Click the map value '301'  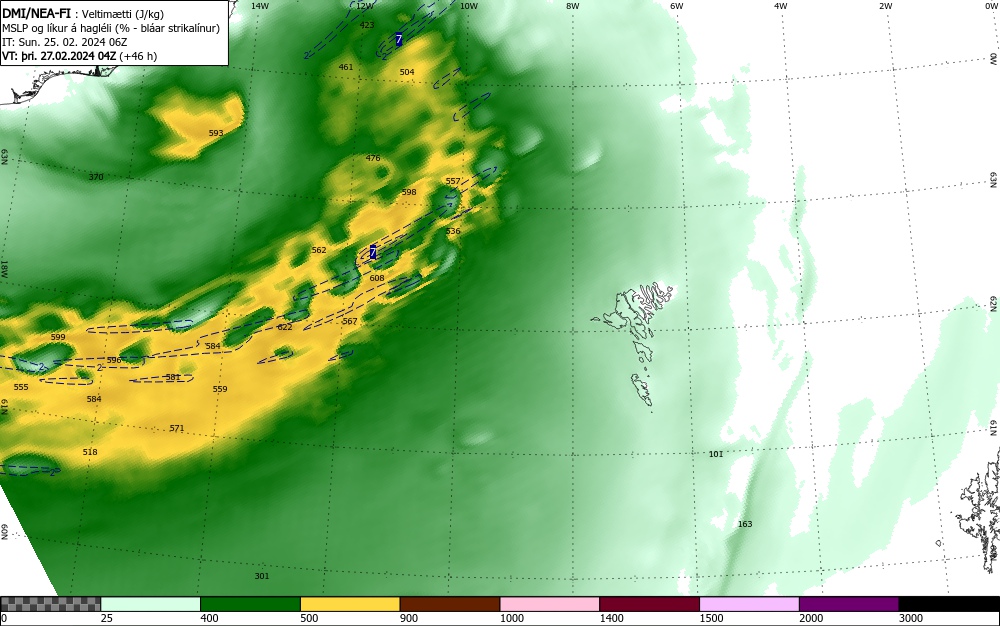[261, 576]
